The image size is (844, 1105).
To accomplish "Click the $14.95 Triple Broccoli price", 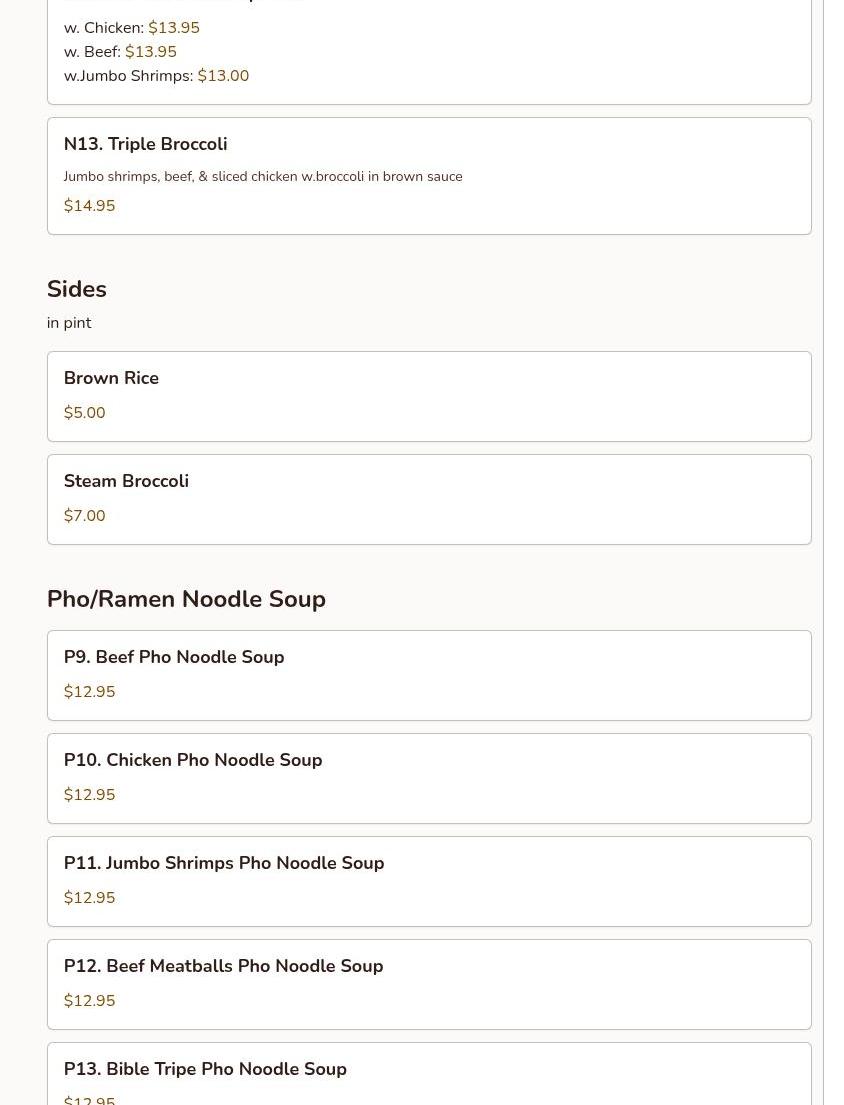I will click(x=89, y=206).
